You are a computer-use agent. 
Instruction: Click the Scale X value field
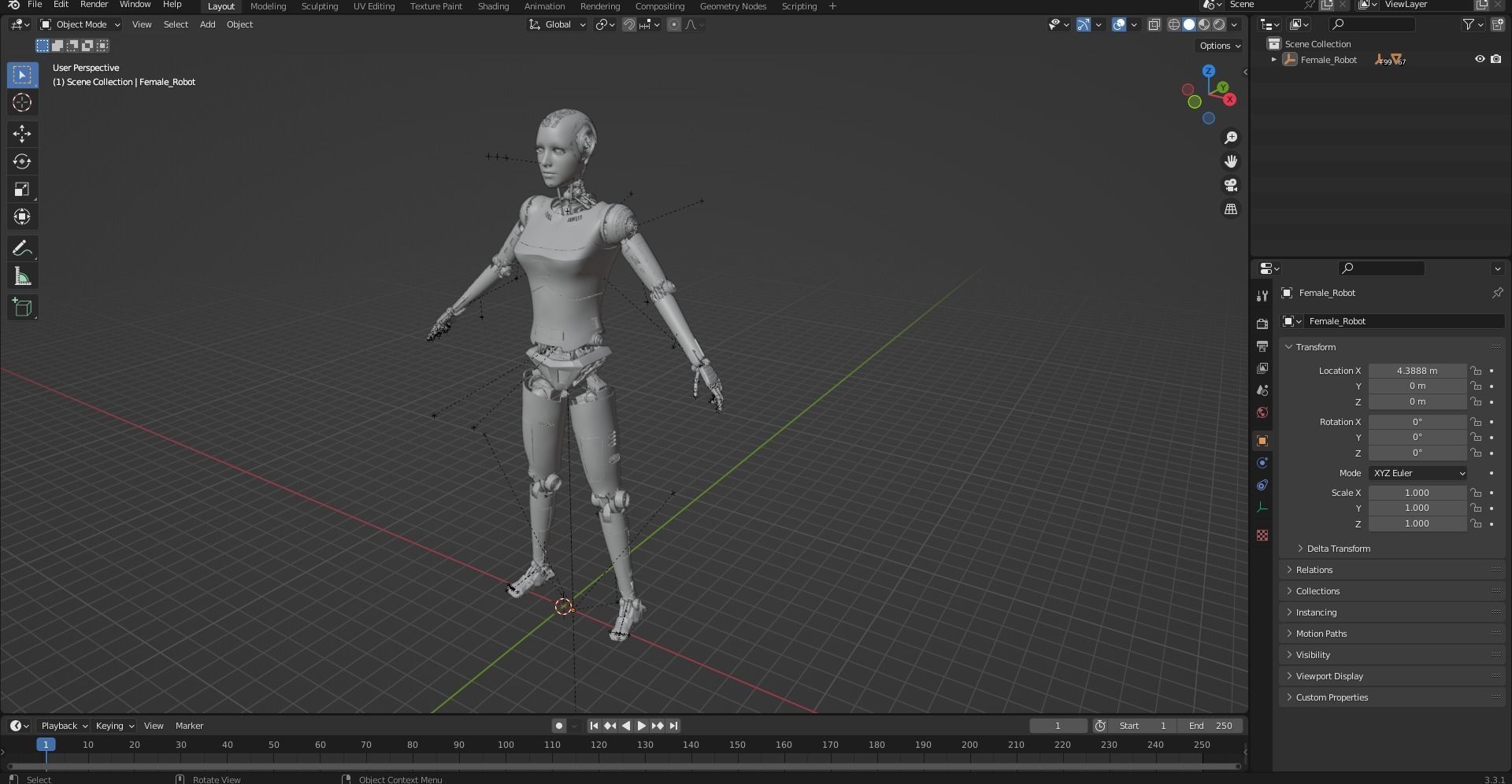[1417, 493]
